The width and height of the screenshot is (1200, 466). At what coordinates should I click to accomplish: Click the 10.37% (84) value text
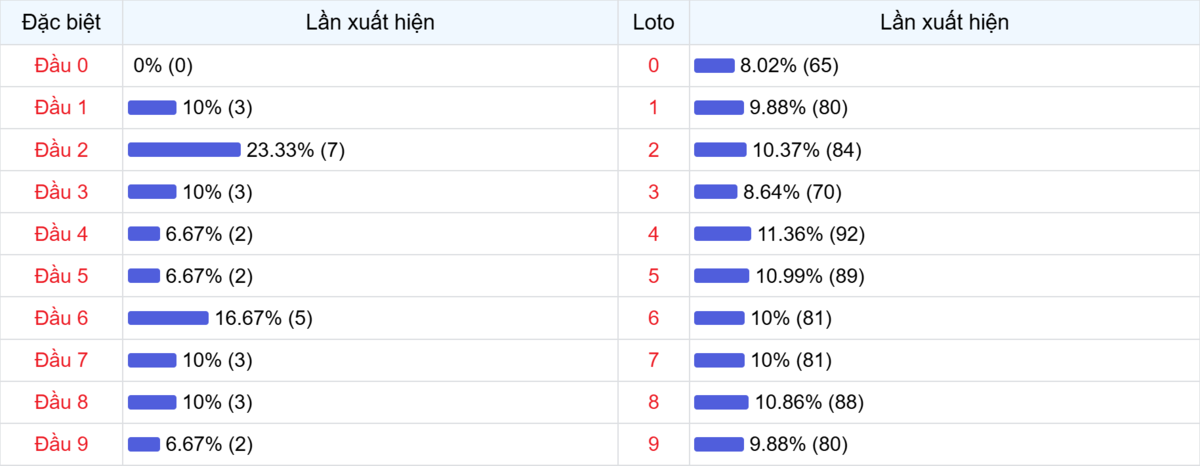pos(806,150)
